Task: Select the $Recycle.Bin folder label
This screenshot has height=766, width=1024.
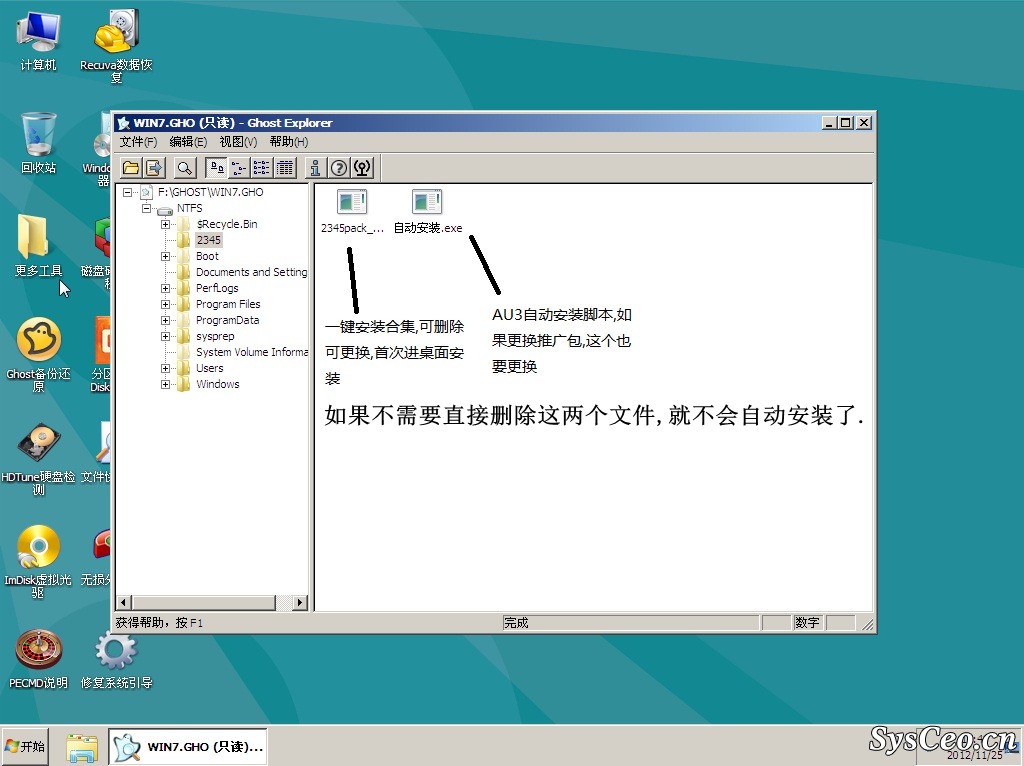Action: 227,224
